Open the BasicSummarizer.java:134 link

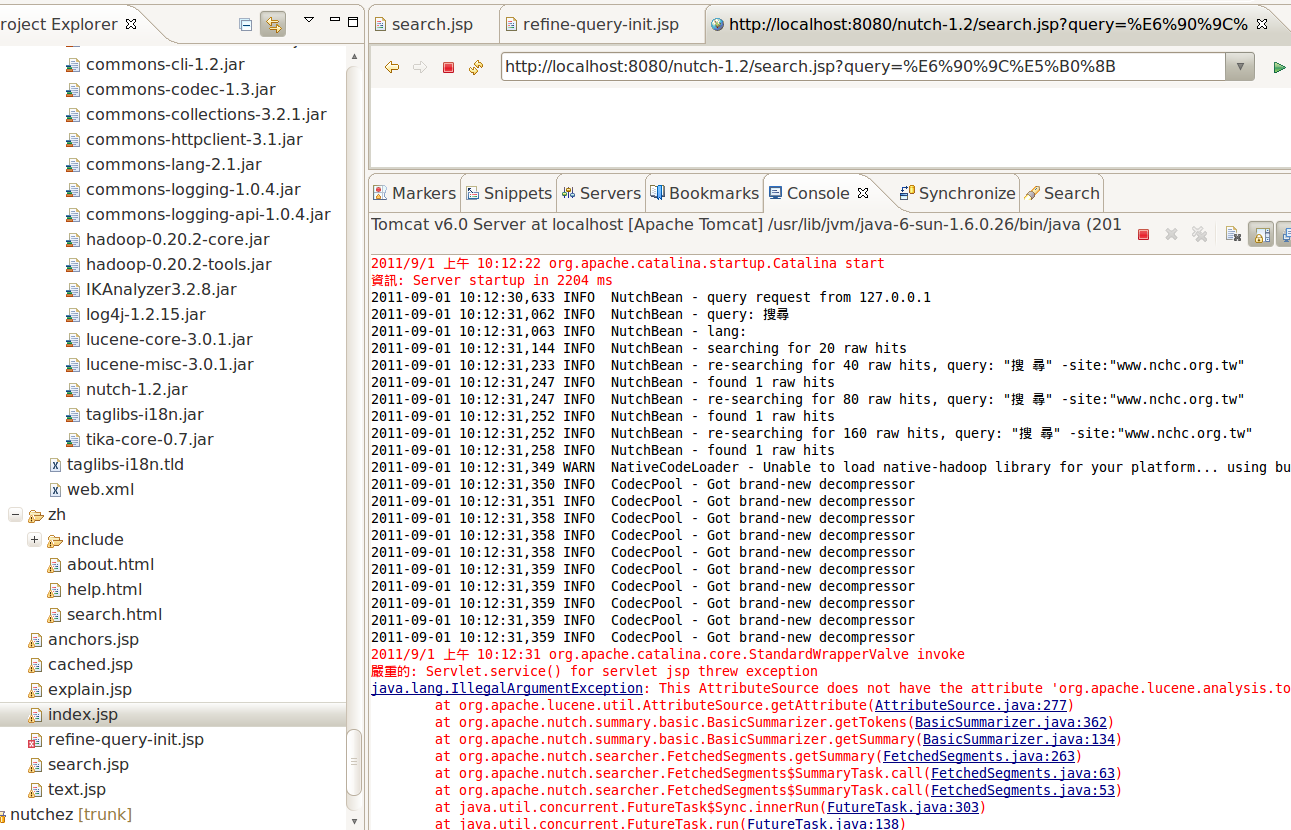(1018, 739)
